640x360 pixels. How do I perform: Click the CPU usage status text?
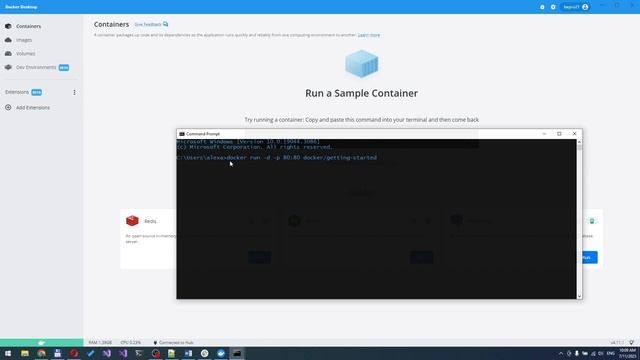point(131,342)
